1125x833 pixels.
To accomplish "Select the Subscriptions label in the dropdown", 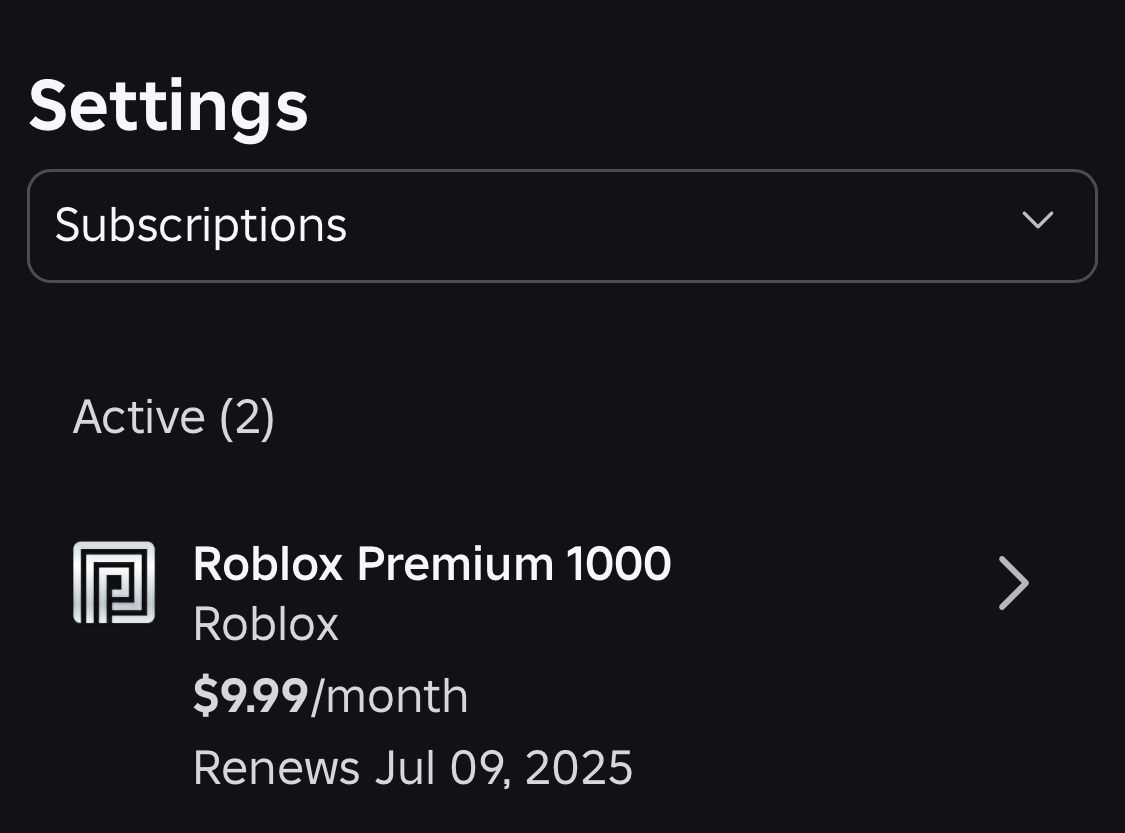I will point(201,226).
